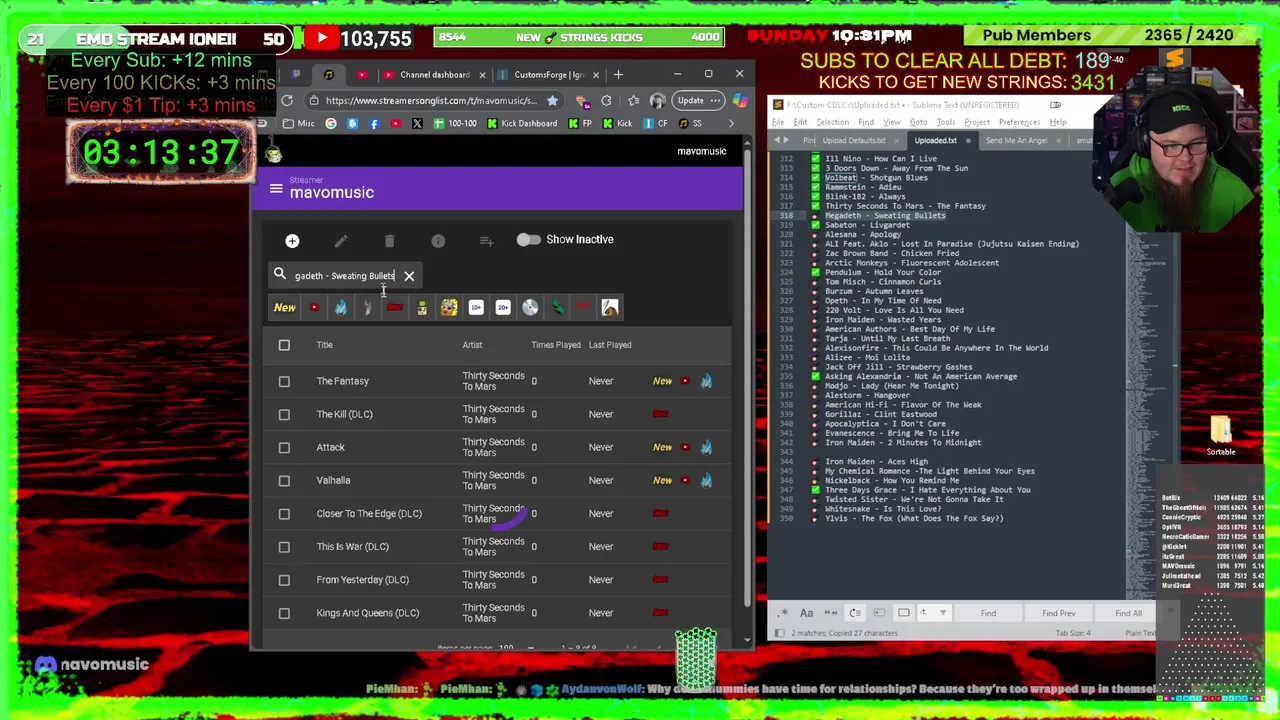This screenshot has width=1280, height=720.
Task: Select the New attribute filter
Action: [x=285, y=308]
